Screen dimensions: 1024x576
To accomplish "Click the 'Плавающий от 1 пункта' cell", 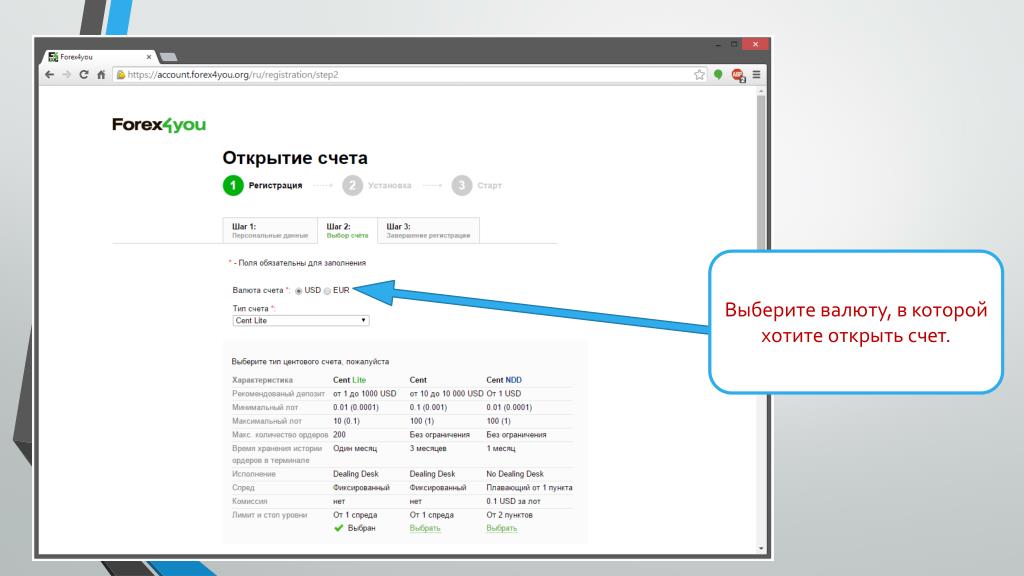I will coord(529,488).
